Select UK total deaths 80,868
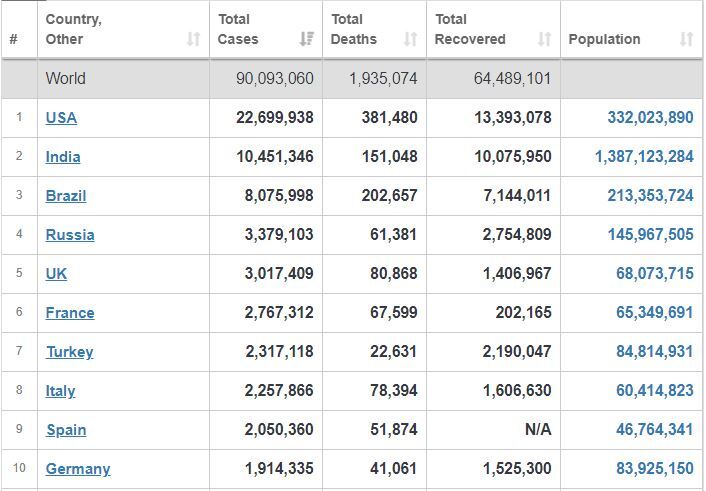The image size is (706, 491). tap(394, 274)
